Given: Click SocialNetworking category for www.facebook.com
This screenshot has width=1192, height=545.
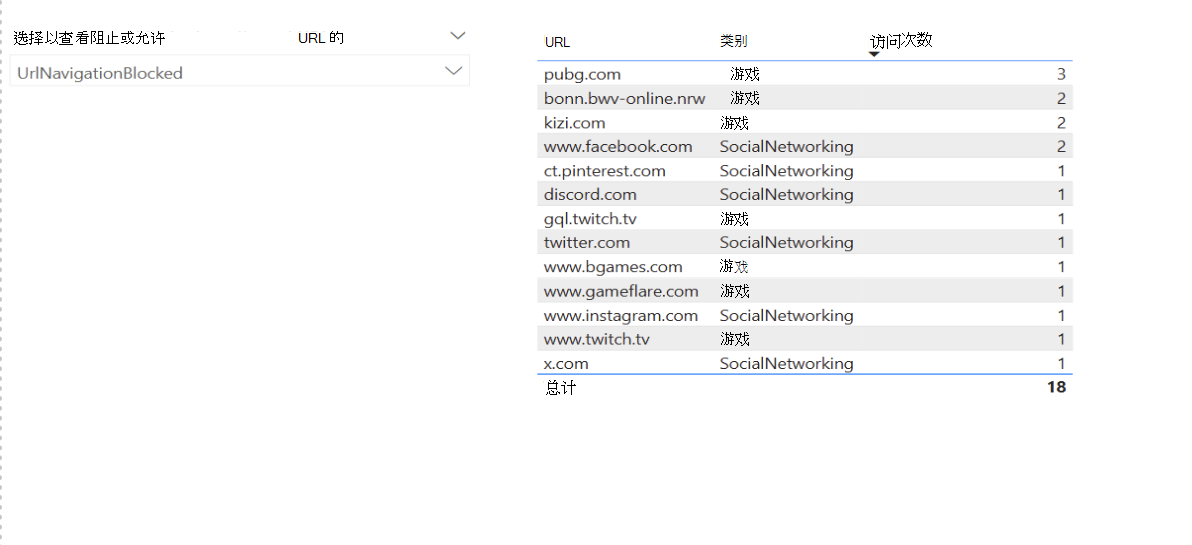Looking at the screenshot, I should [787, 146].
